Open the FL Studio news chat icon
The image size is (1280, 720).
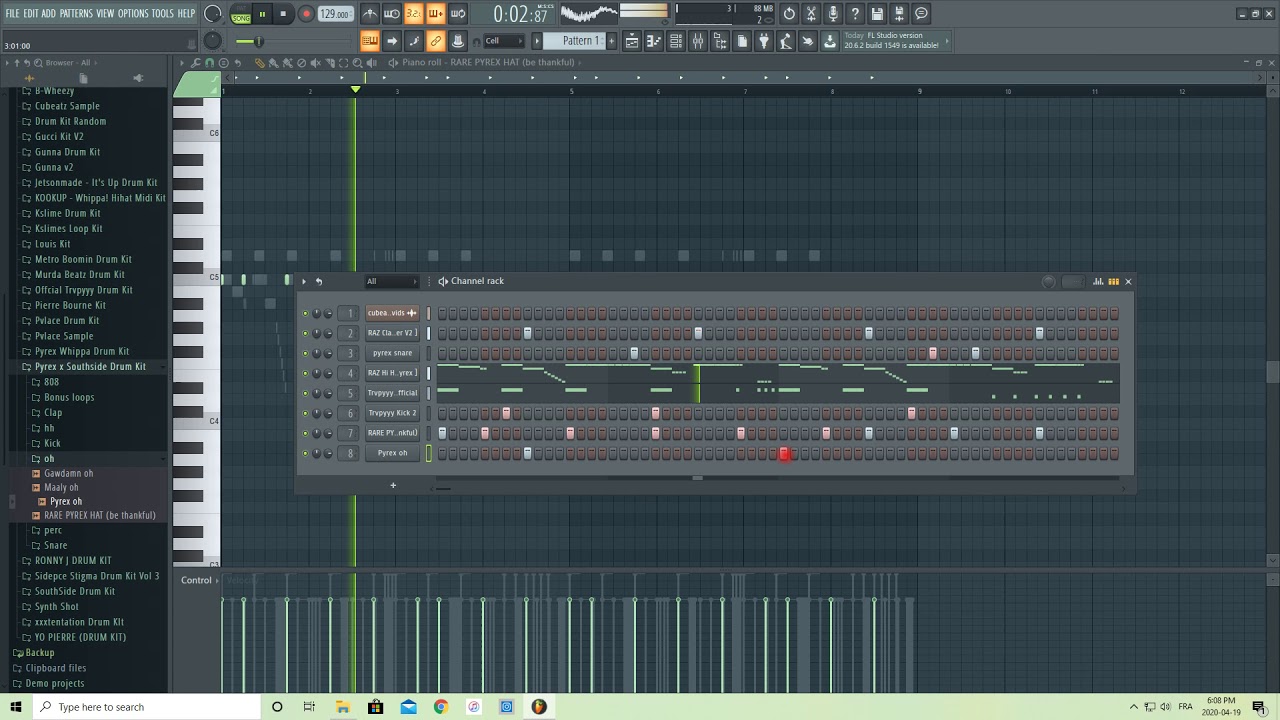pos(921,14)
